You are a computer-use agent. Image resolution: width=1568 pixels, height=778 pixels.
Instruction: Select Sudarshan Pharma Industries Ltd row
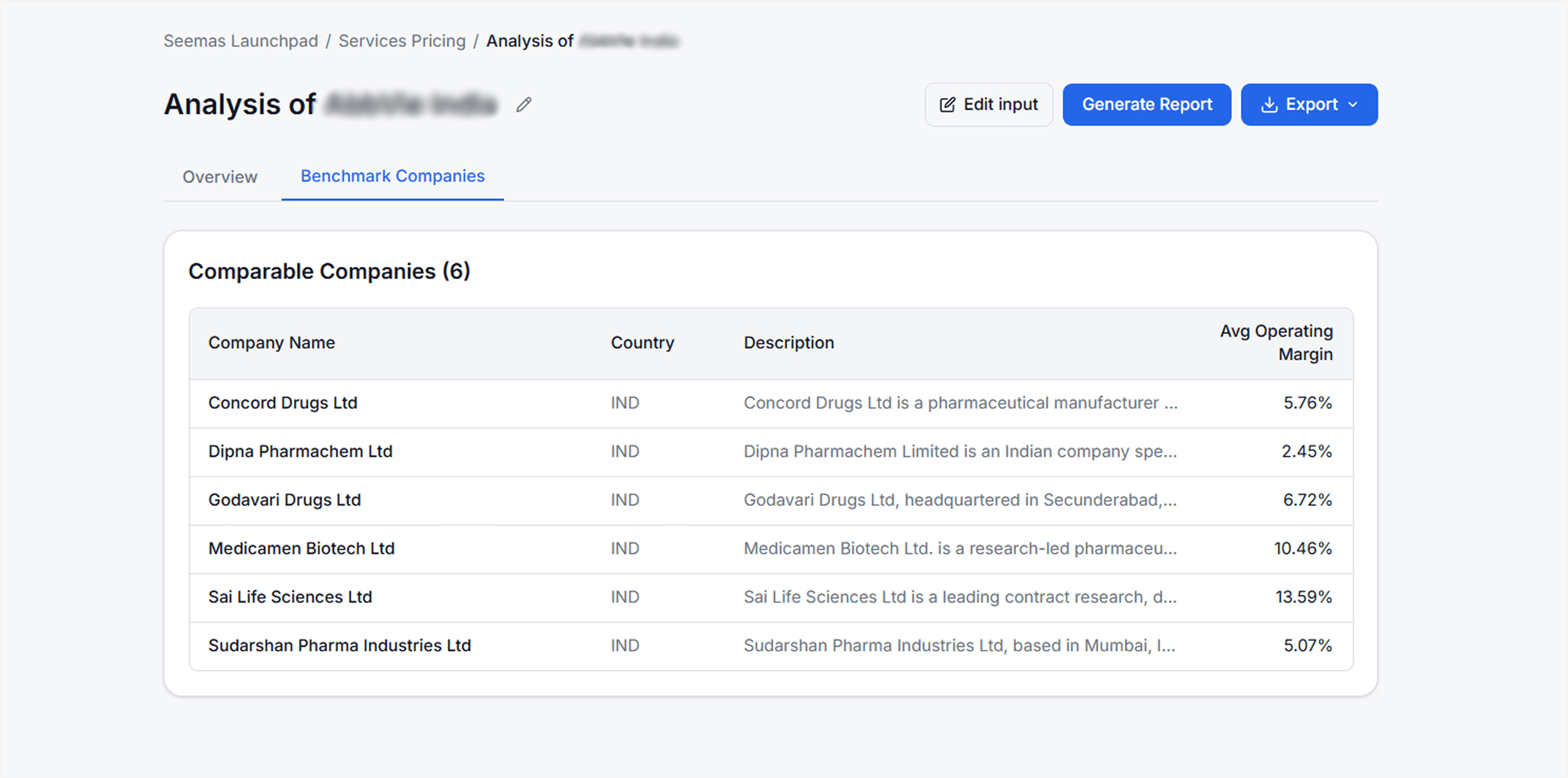click(x=771, y=646)
